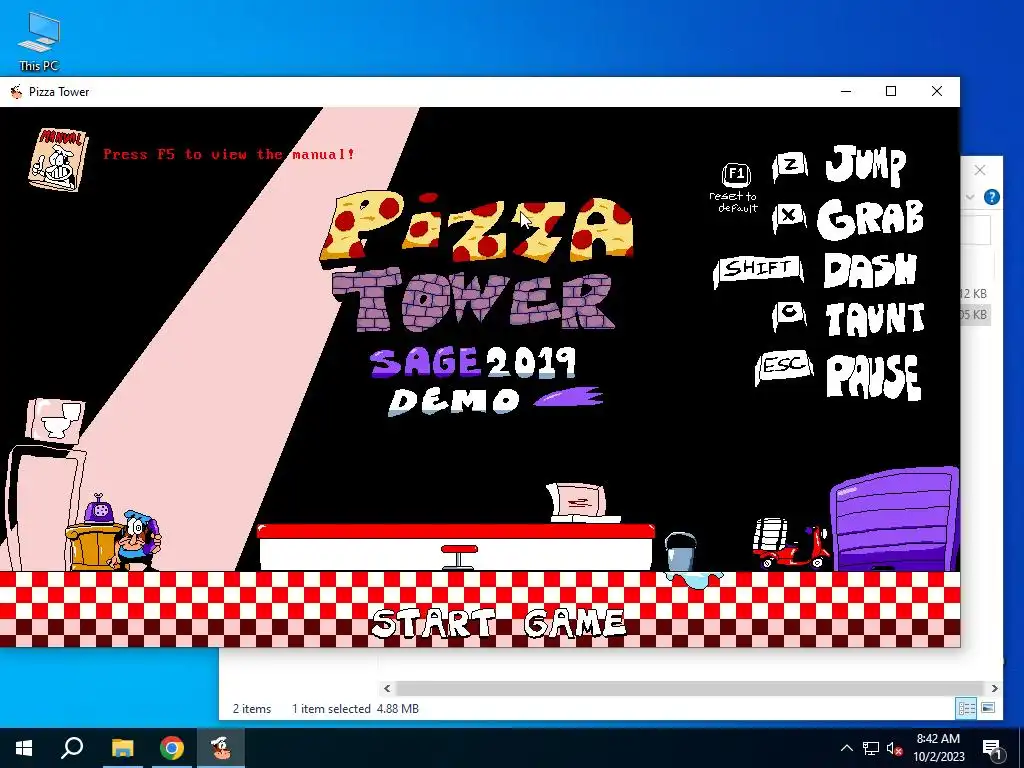This screenshot has height=768, width=1024.
Task: Switch File Explorer to details view
Action: (967, 708)
